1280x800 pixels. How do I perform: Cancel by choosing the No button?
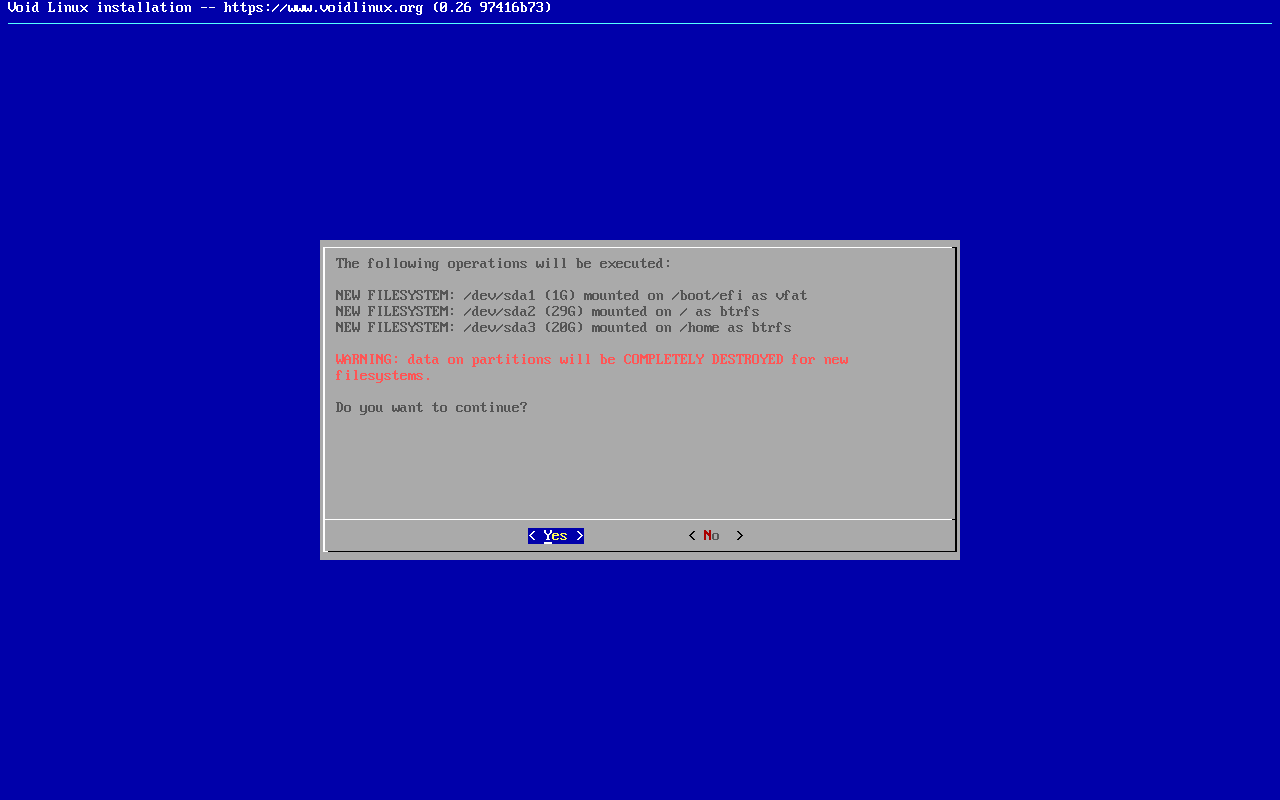(x=711, y=536)
